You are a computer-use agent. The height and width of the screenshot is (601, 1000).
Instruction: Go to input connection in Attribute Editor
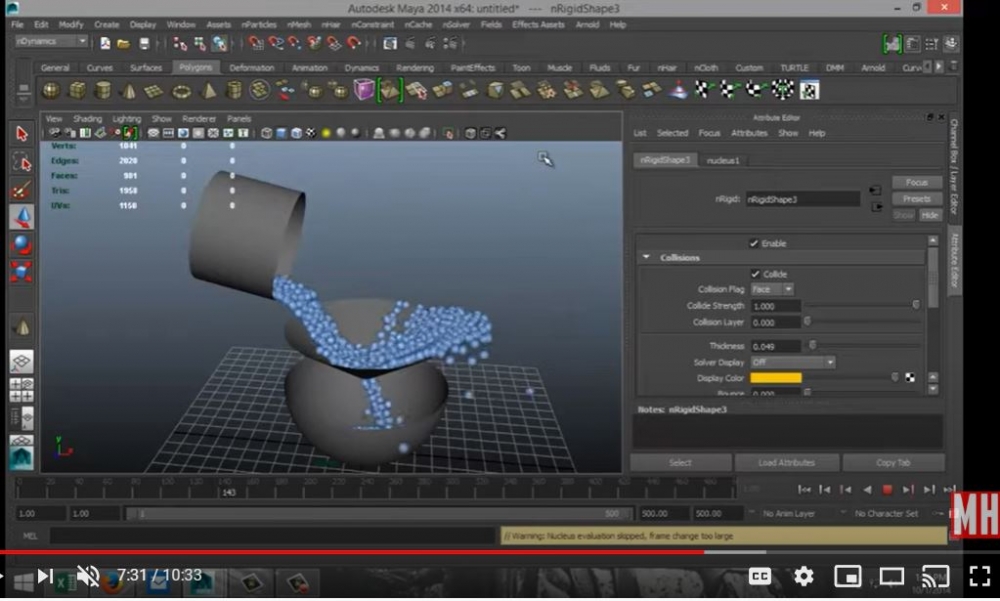click(x=875, y=190)
